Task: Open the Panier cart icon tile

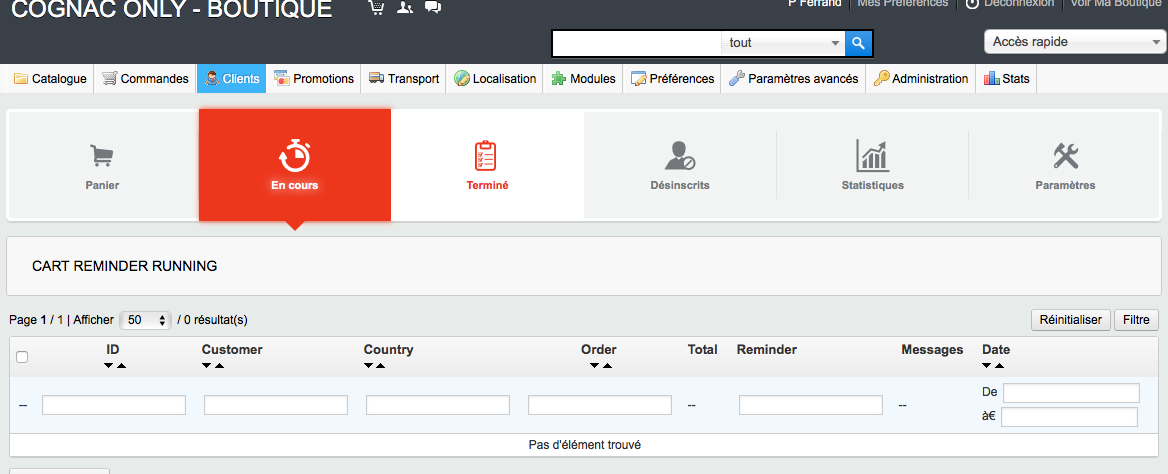Action: click(x=101, y=157)
